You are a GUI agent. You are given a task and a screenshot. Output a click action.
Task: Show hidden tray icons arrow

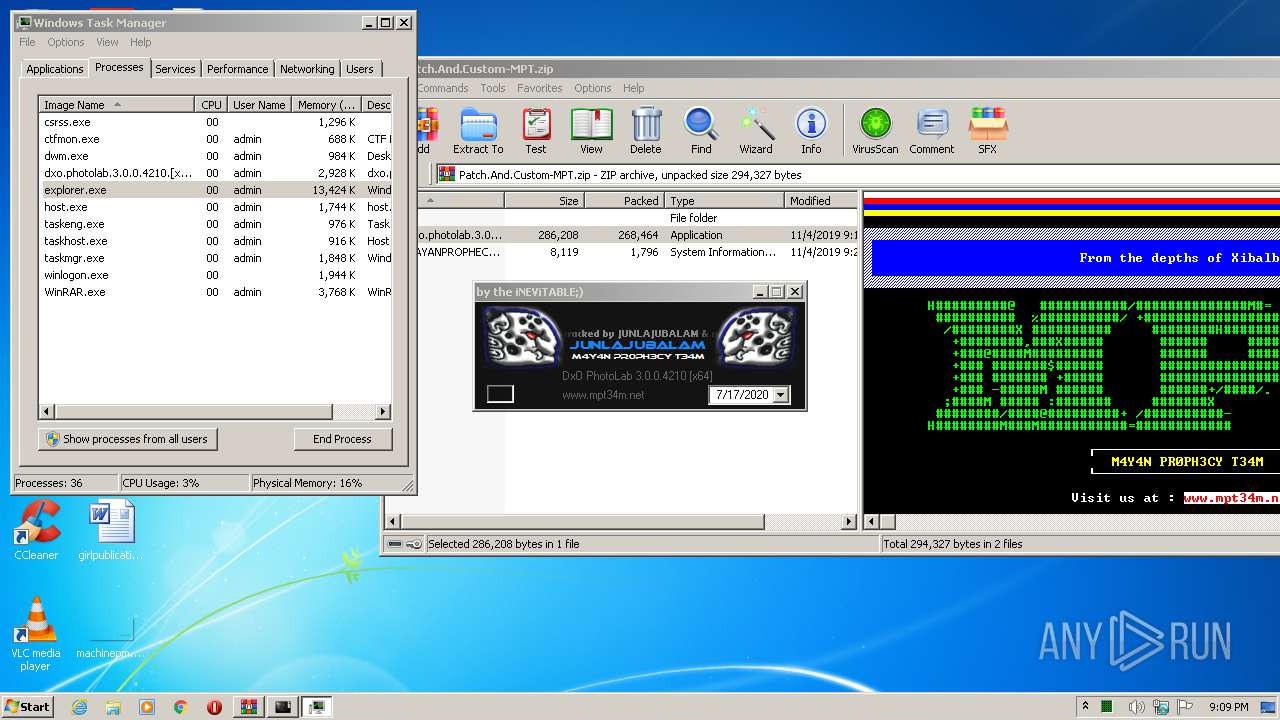(x=1085, y=707)
